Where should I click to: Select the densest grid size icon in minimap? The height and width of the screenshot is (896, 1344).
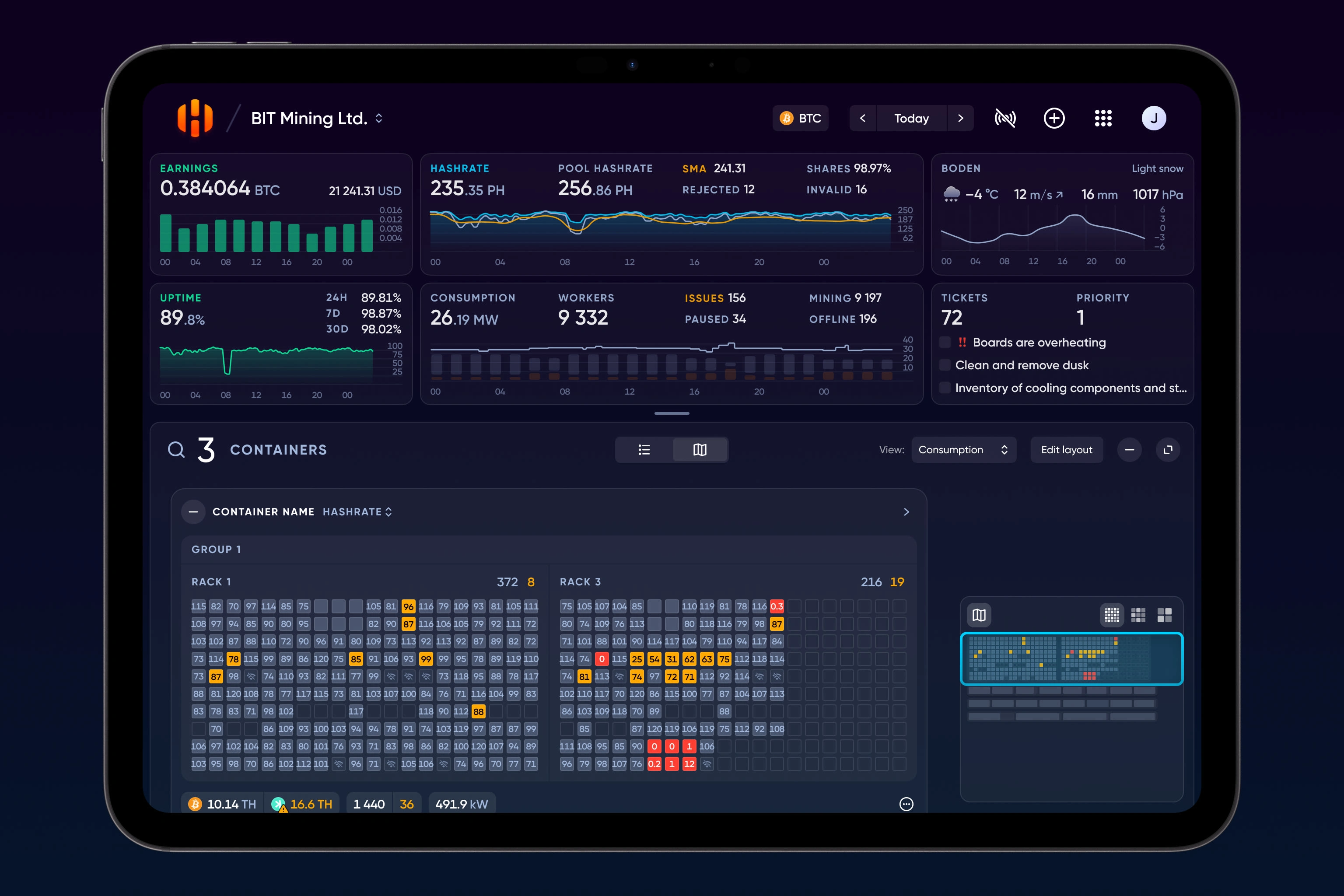tap(1111, 615)
